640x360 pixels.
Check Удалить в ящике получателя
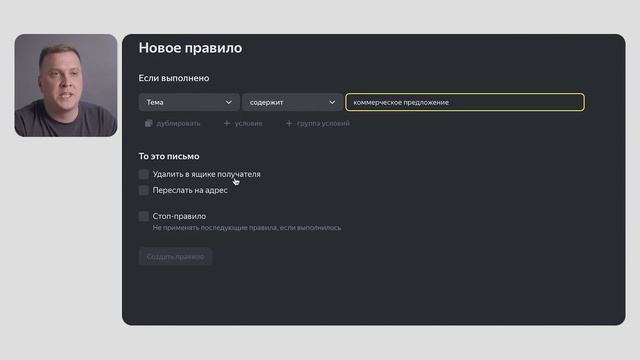pos(144,174)
